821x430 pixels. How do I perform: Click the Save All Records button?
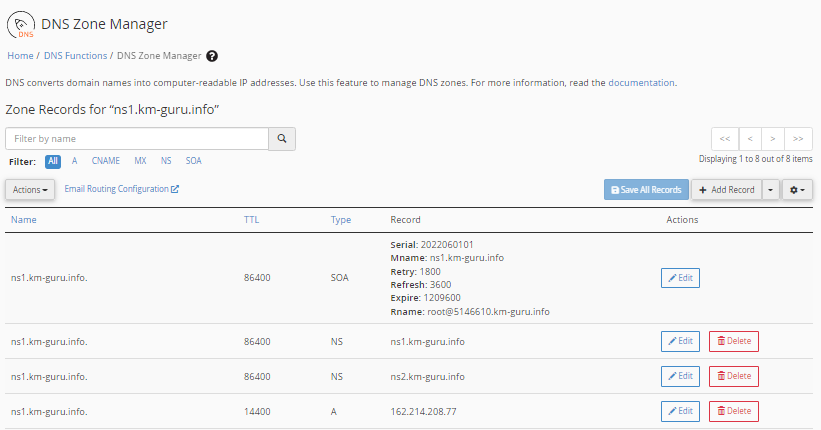pyautogui.click(x=646, y=189)
